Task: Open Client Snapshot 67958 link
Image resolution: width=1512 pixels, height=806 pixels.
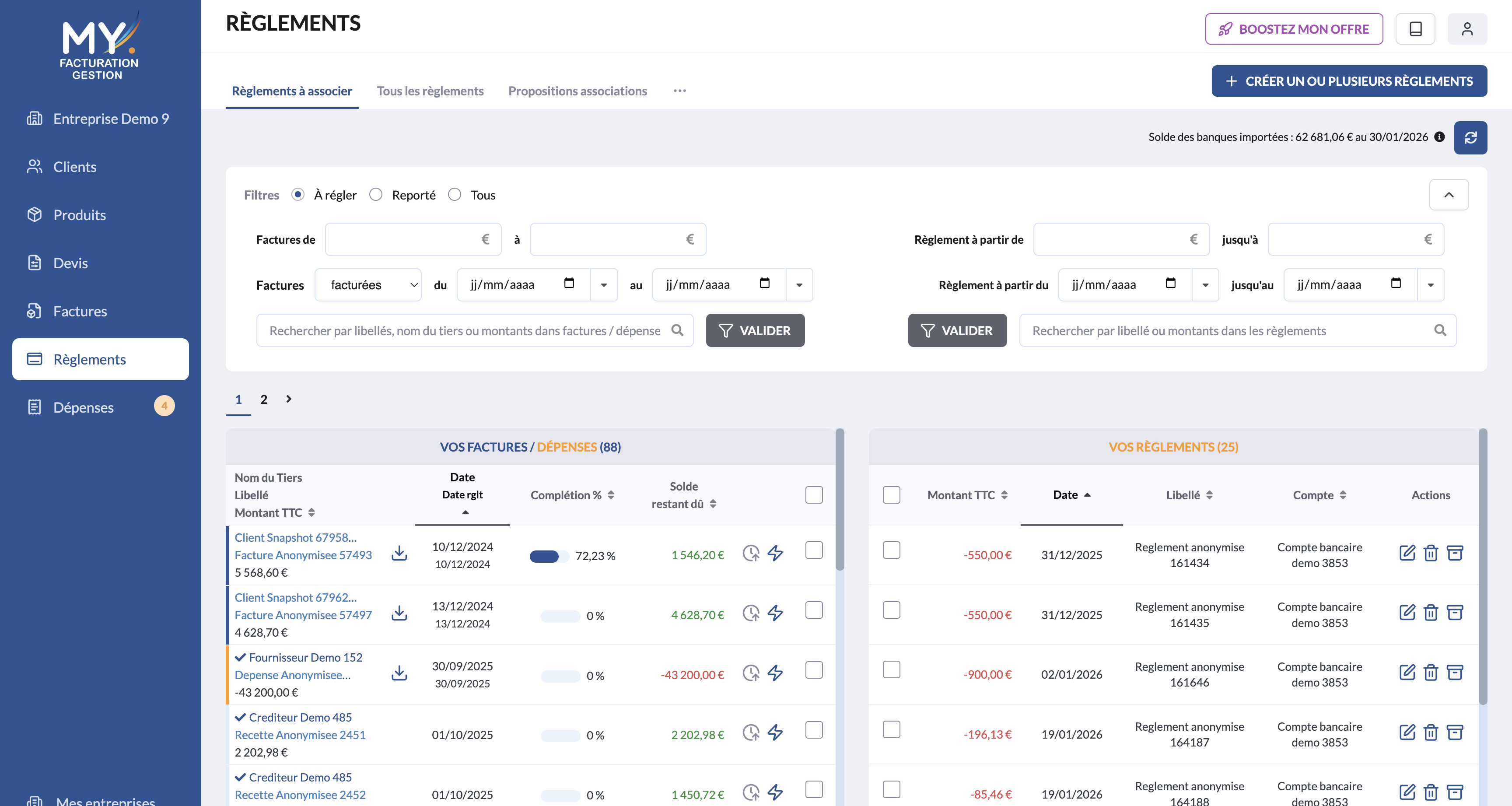Action: point(295,537)
